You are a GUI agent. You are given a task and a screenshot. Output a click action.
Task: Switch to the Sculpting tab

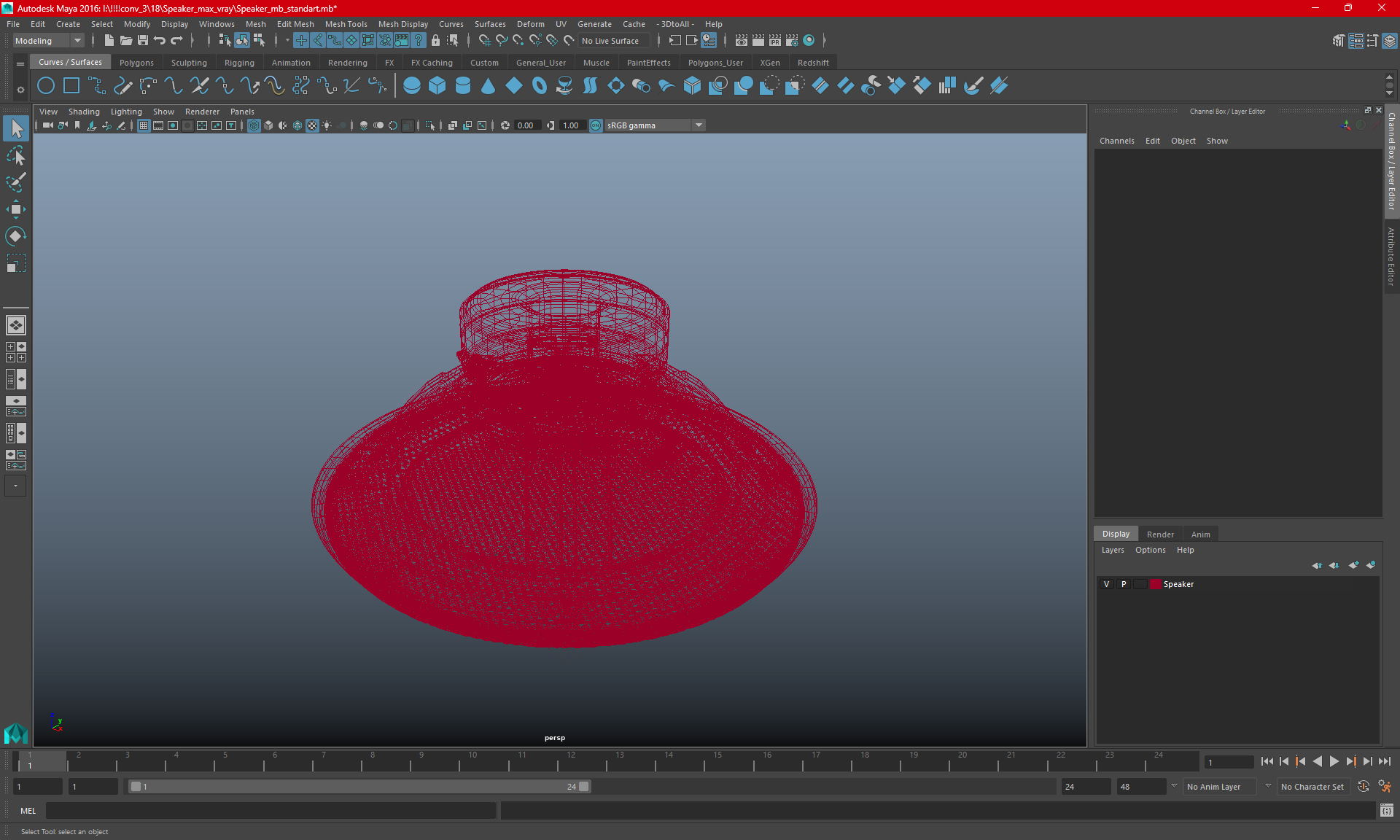(189, 62)
